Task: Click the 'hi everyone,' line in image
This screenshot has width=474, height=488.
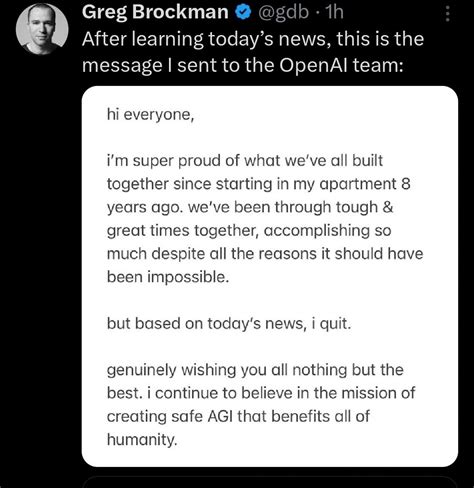Action: tap(150, 115)
